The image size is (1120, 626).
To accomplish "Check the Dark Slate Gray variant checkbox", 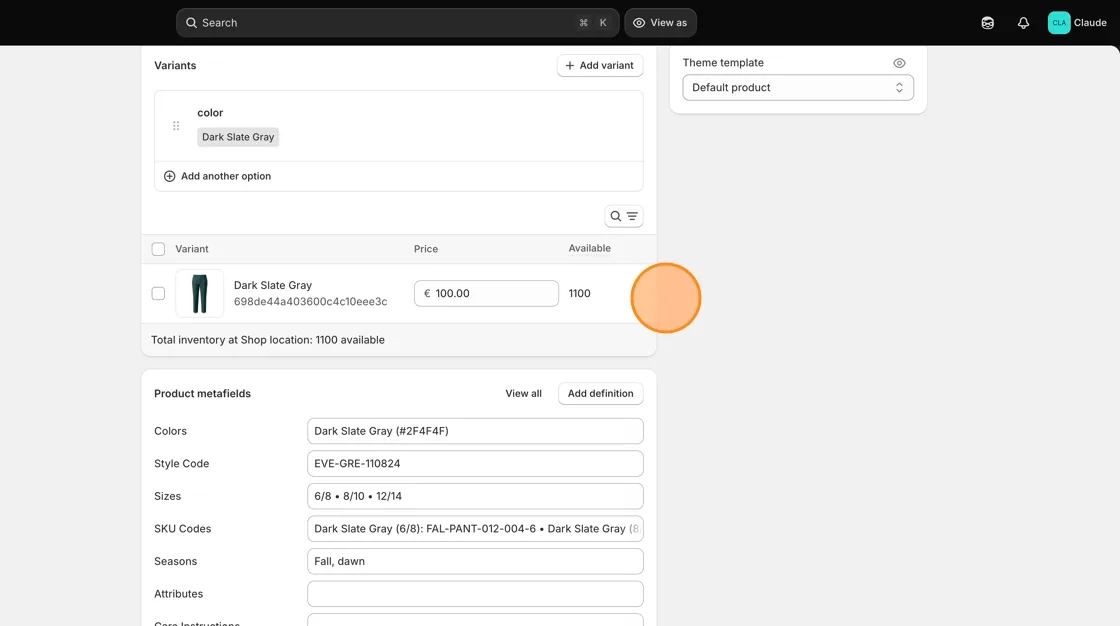I will (x=159, y=293).
